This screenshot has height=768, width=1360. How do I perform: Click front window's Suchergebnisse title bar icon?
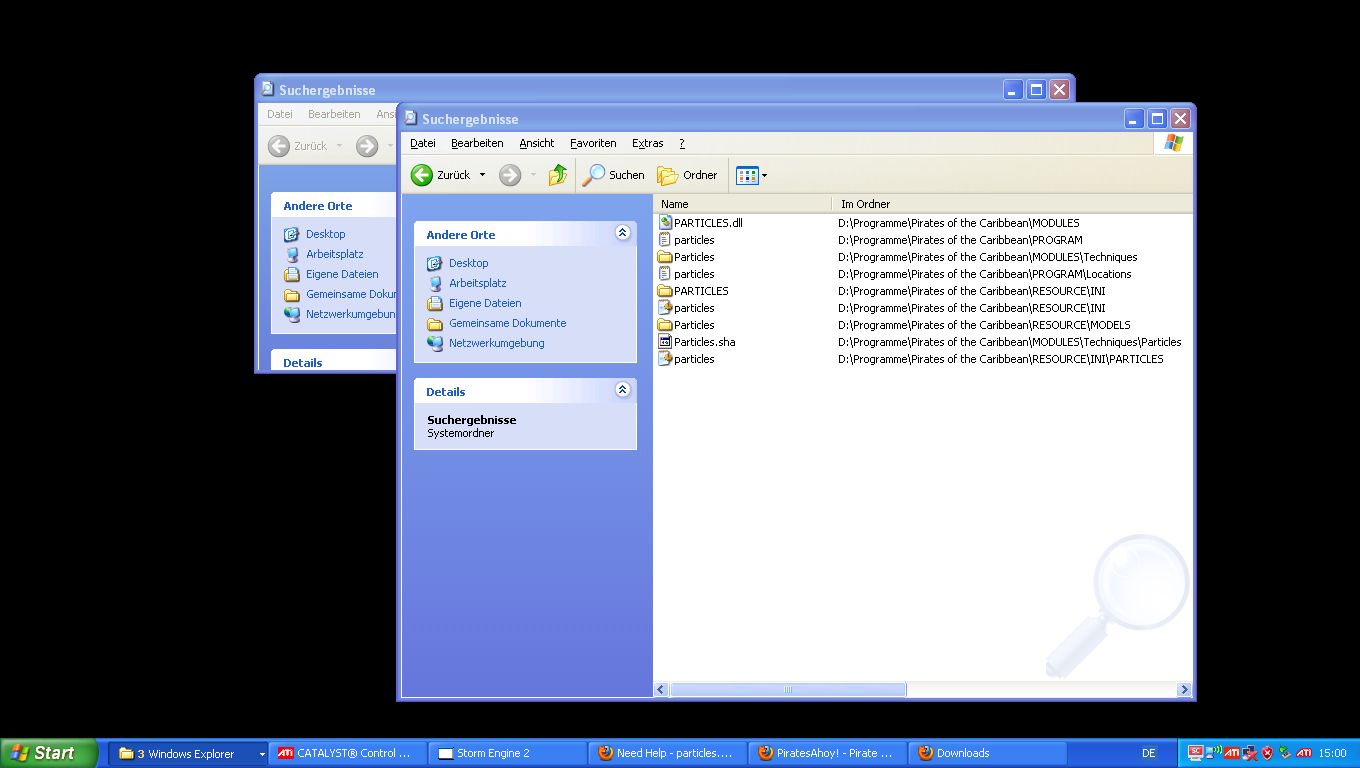coord(411,118)
